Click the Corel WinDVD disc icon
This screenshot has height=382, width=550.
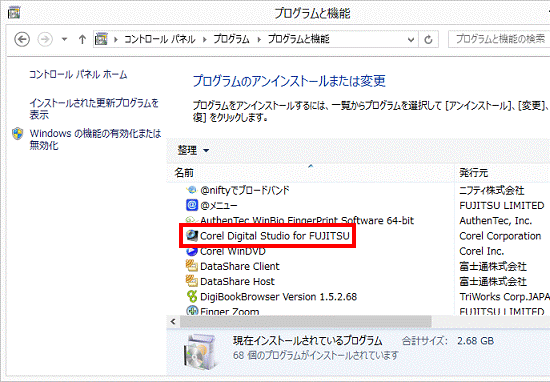(x=192, y=251)
